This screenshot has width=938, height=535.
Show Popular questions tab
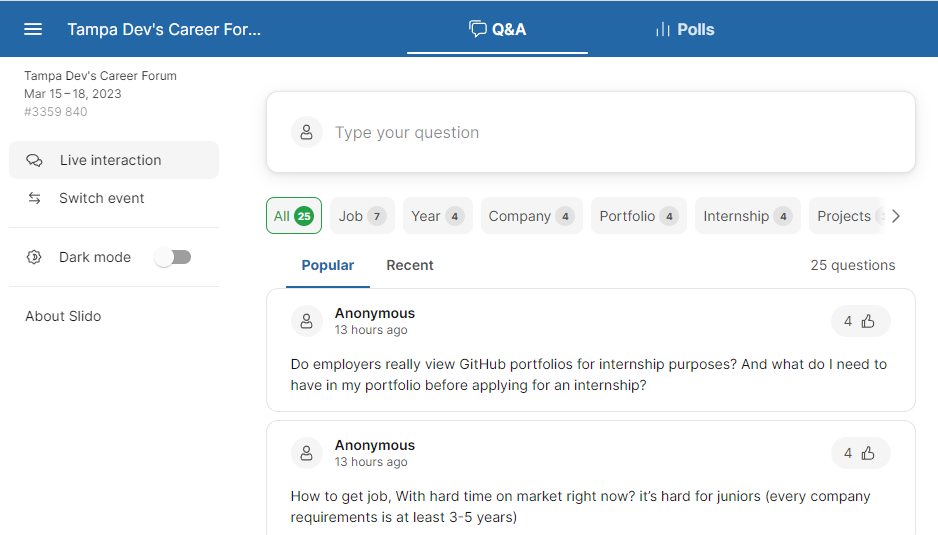pos(327,265)
